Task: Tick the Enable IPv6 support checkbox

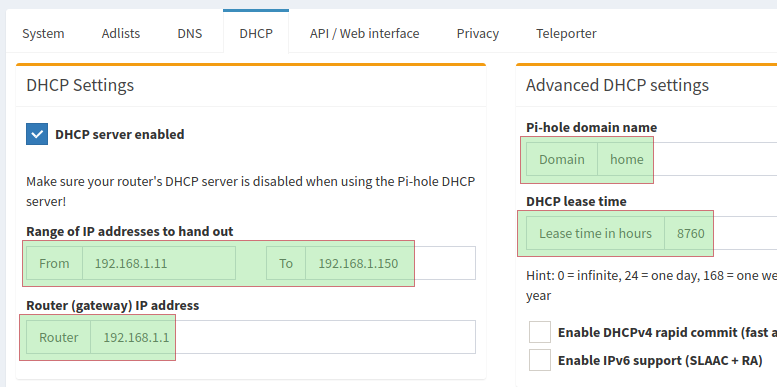Action: pyautogui.click(x=540, y=360)
